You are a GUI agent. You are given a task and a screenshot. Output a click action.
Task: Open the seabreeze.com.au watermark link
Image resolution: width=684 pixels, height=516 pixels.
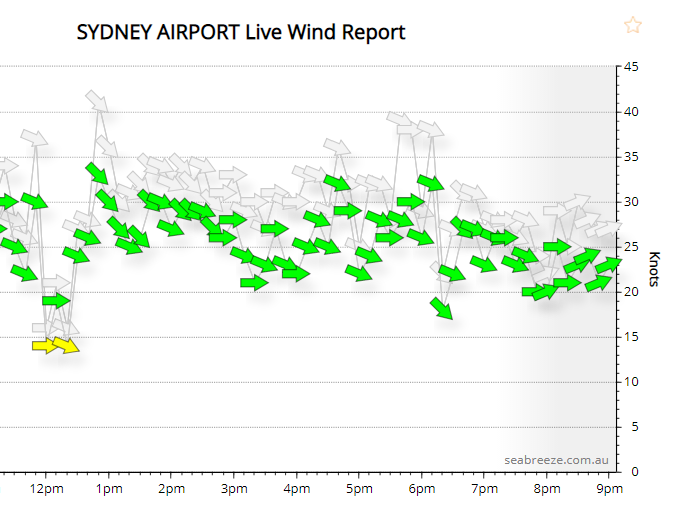(x=557, y=459)
